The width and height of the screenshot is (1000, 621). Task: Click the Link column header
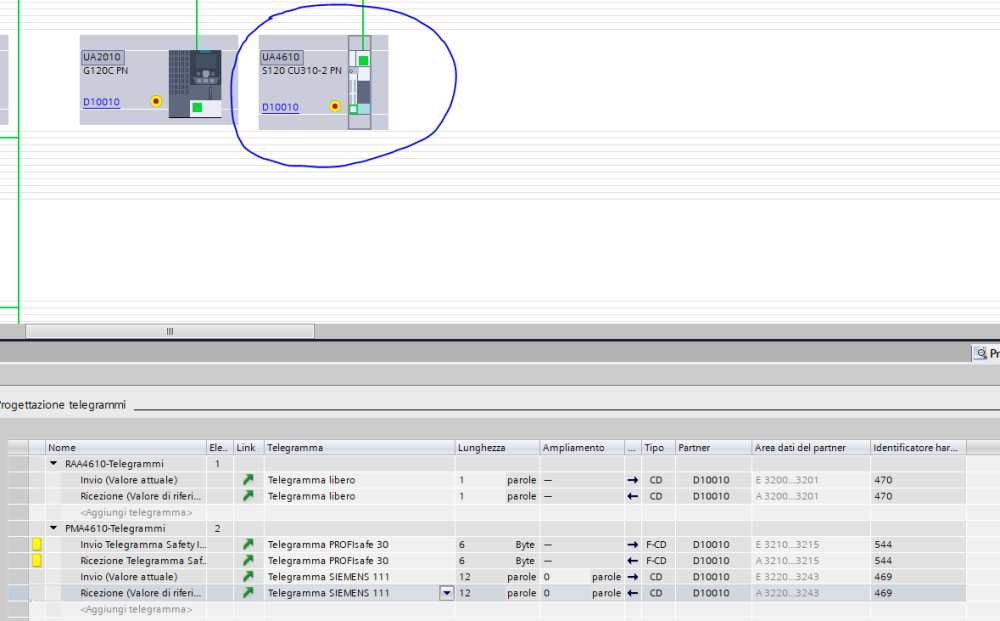(x=249, y=448)
